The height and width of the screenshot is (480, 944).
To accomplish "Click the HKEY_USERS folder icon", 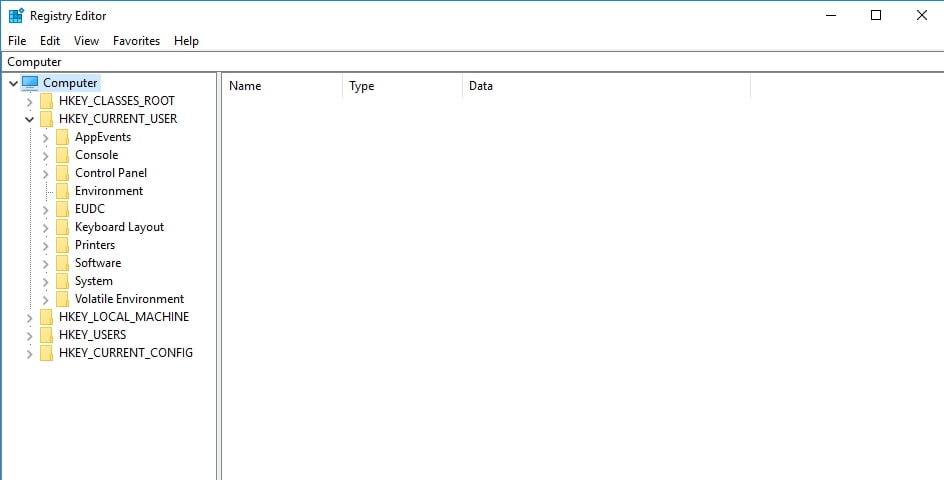I will (46, 335).
